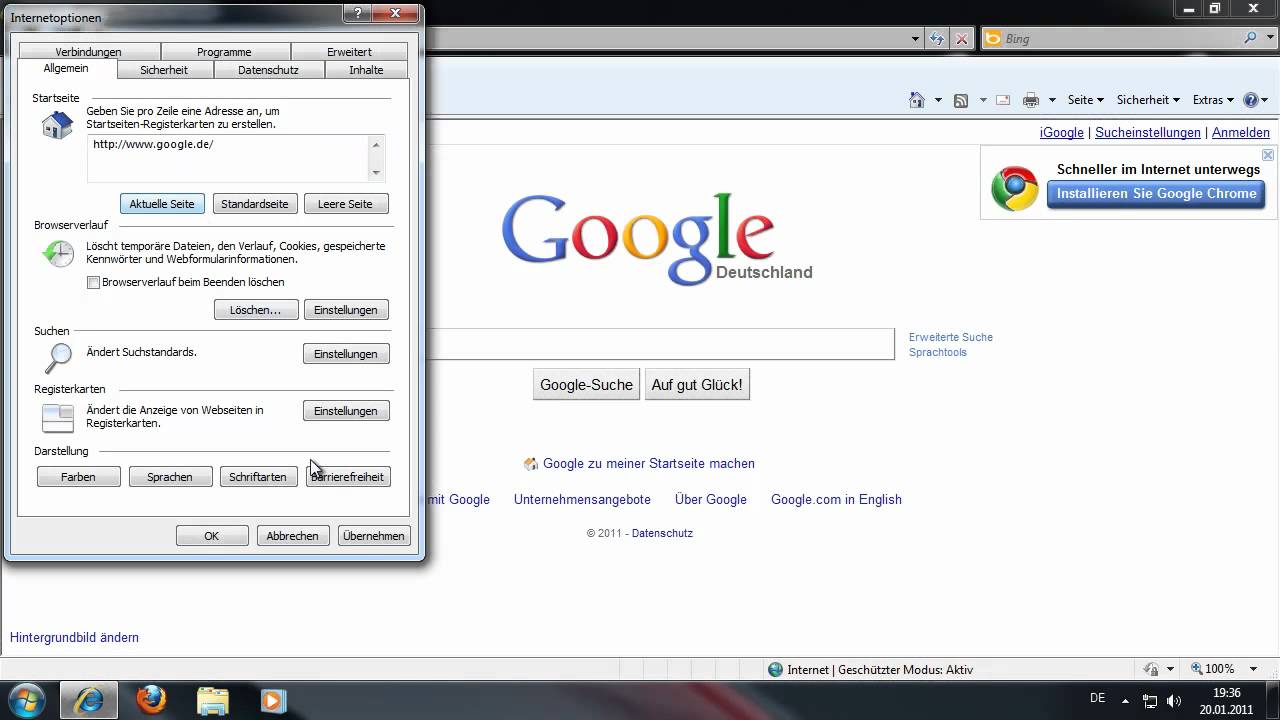Click the Internet Explorer taskbar icon
1280x720 pixels.
click(x=89, y=701)
